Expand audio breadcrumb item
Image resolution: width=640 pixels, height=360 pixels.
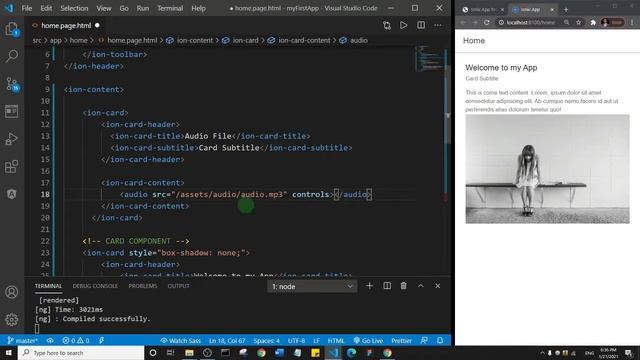pos(359,40)
